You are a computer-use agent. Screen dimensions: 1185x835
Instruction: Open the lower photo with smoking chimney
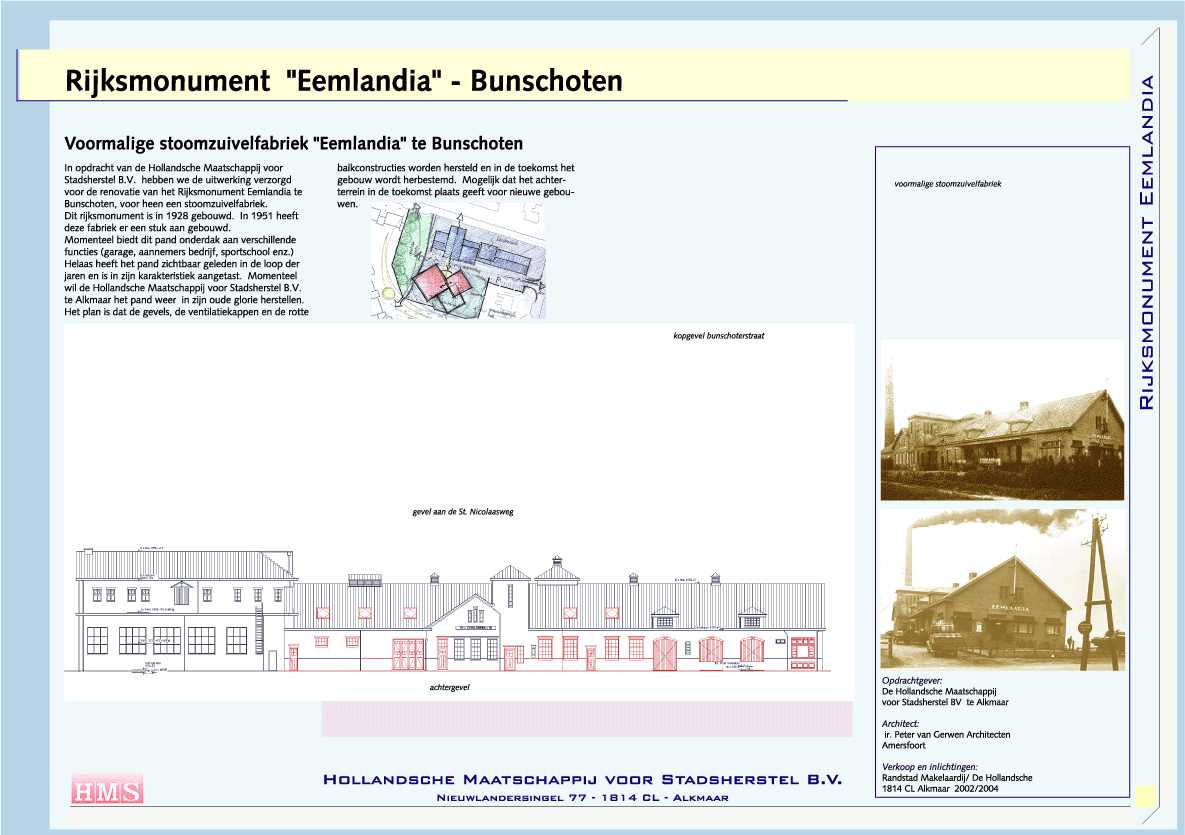coord(1001,590)
